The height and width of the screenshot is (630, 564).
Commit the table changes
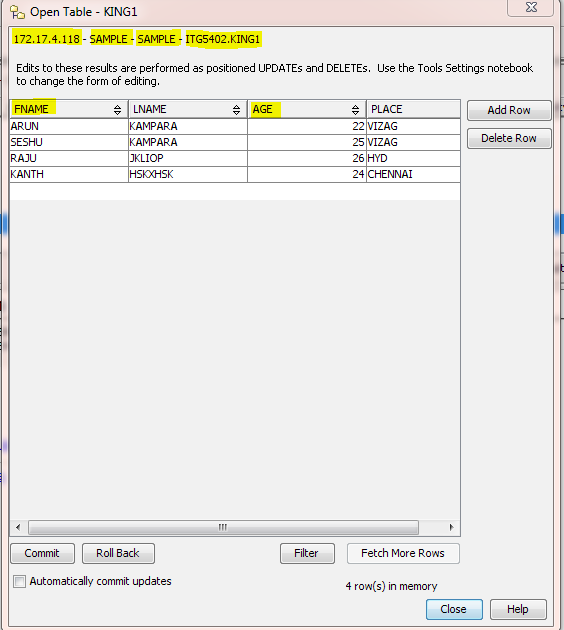pos(42,553)
